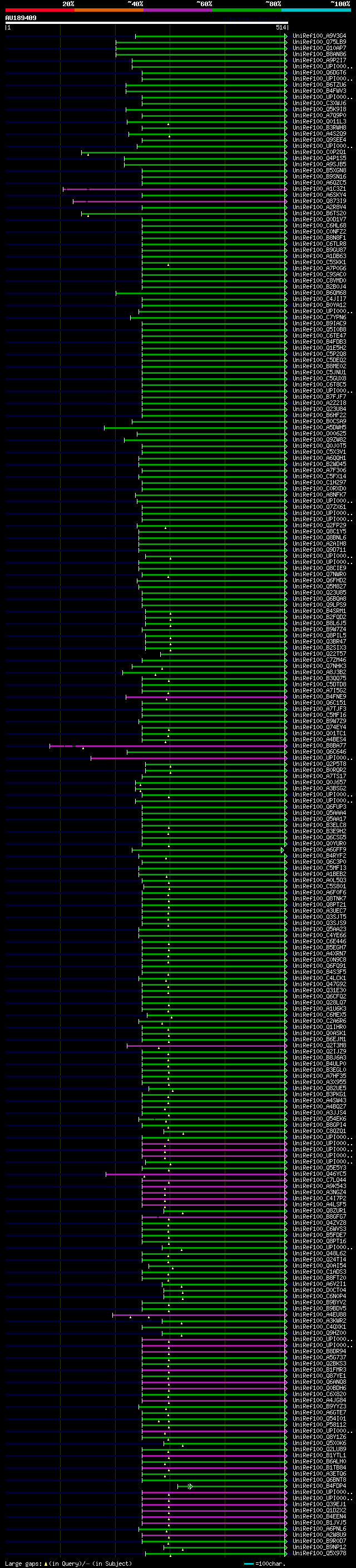This screenshot has width=356, height=1568.
Task: Open hit UniRef100_A9P2I7
Action: pos(319,60)
